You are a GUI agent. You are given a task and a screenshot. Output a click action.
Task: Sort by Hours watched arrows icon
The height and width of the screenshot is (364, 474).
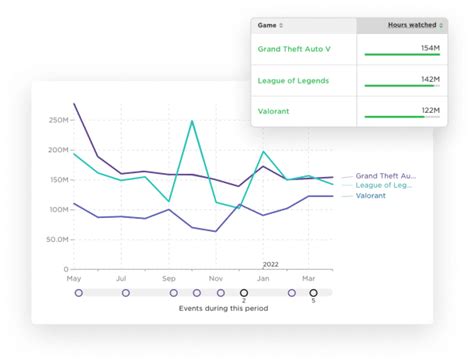(x=441, y=25)
